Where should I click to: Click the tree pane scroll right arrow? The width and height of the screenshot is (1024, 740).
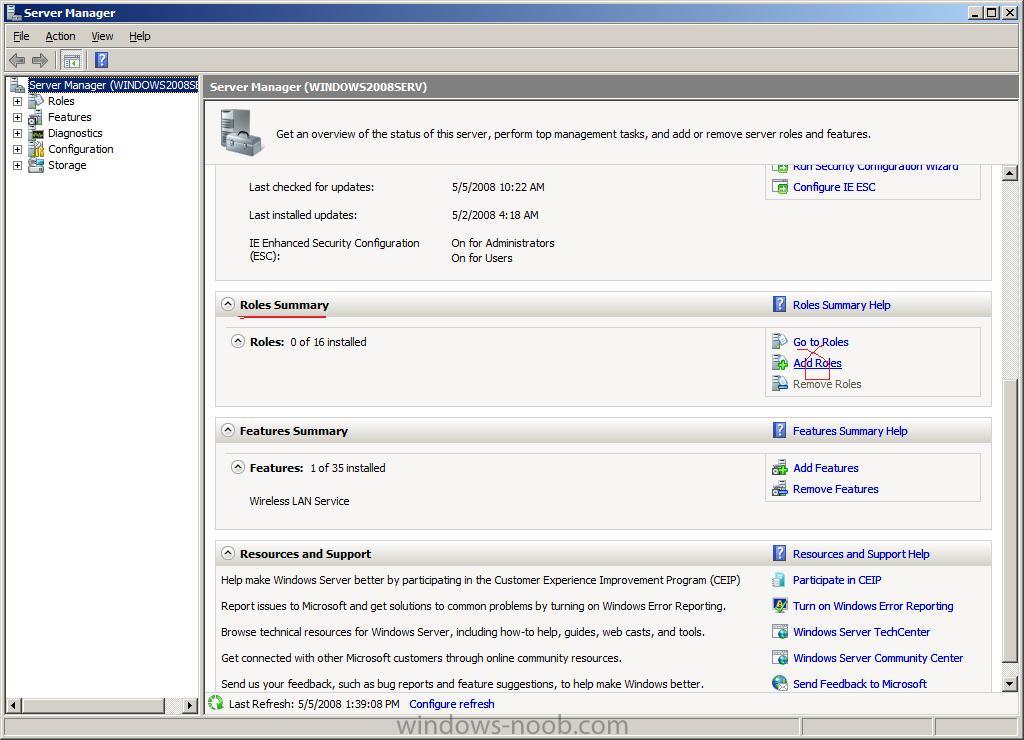(x=189, y=705)
